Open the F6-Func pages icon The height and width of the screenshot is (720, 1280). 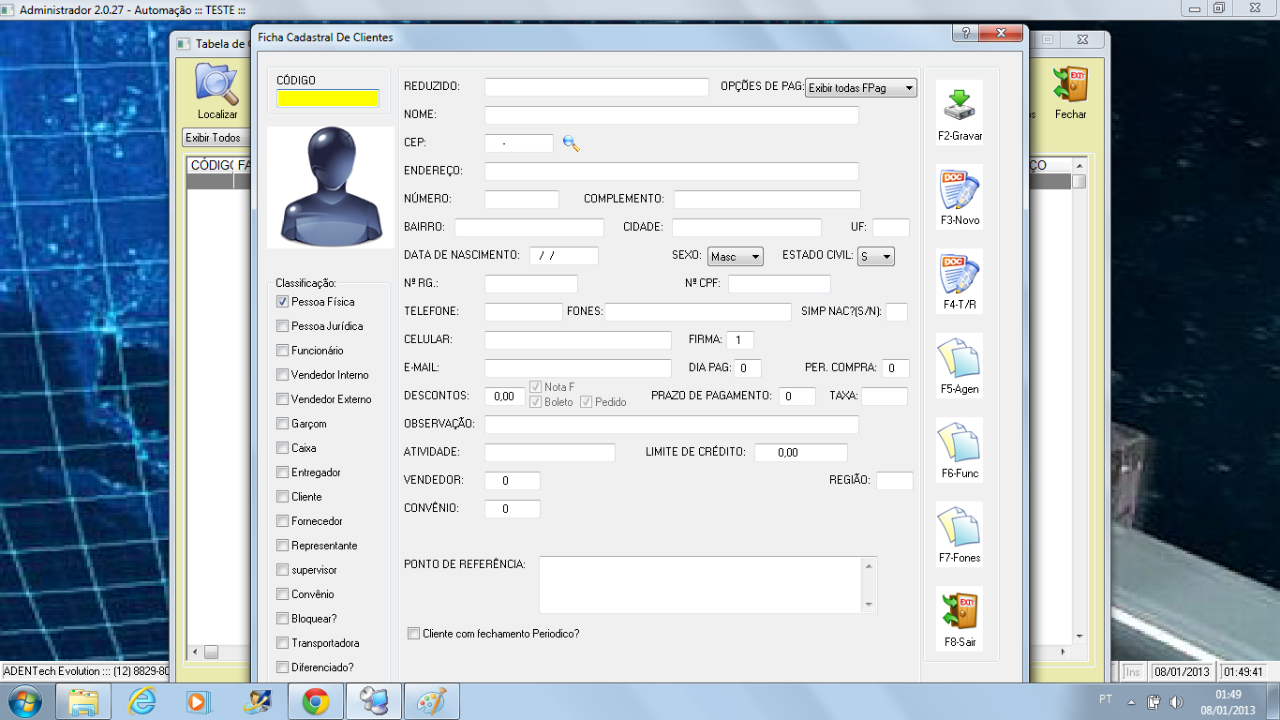point(959,443)
